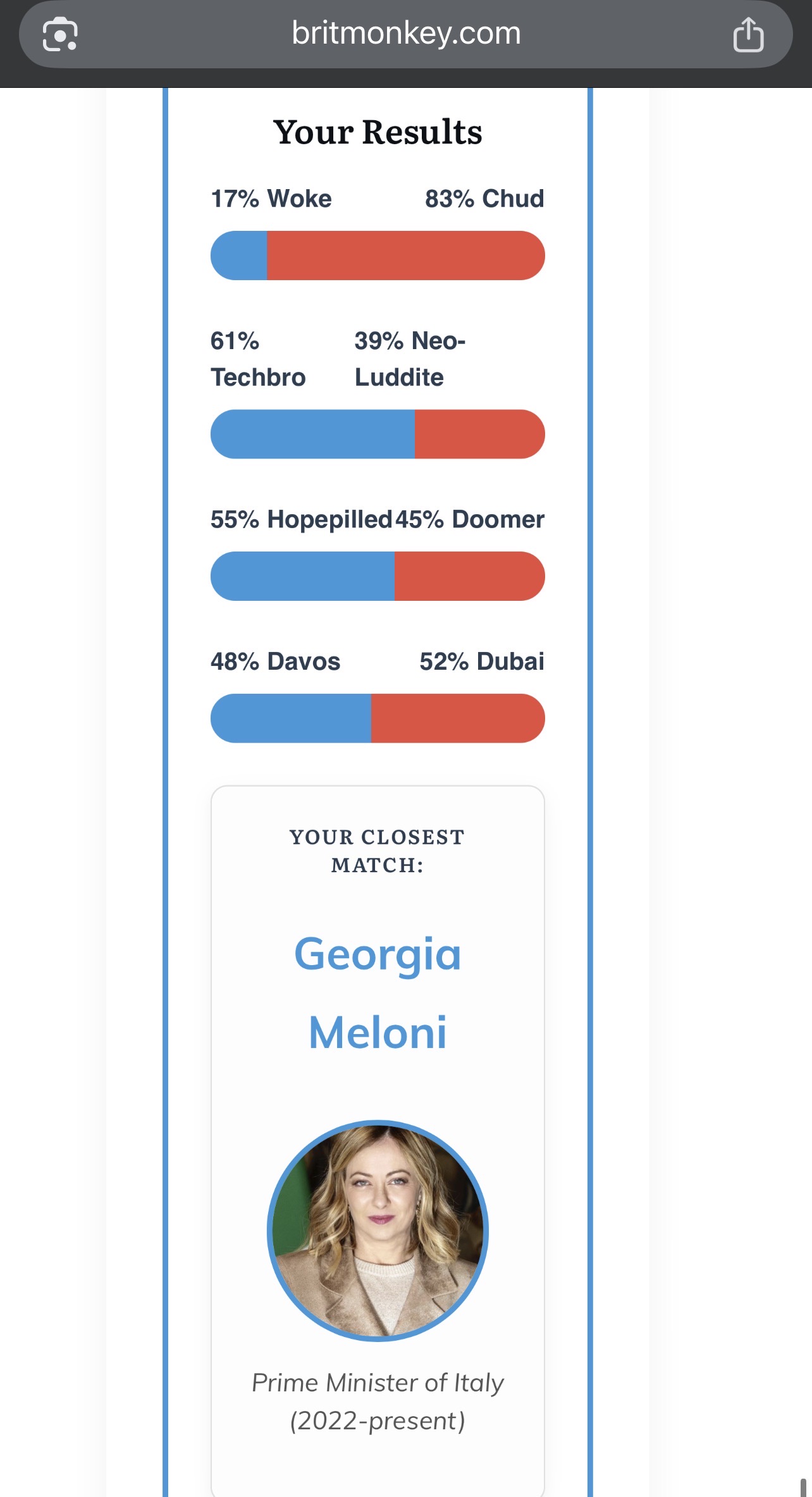812x1497 pixels.
Task: Select the 61% Techbro label
Action: 258,359
